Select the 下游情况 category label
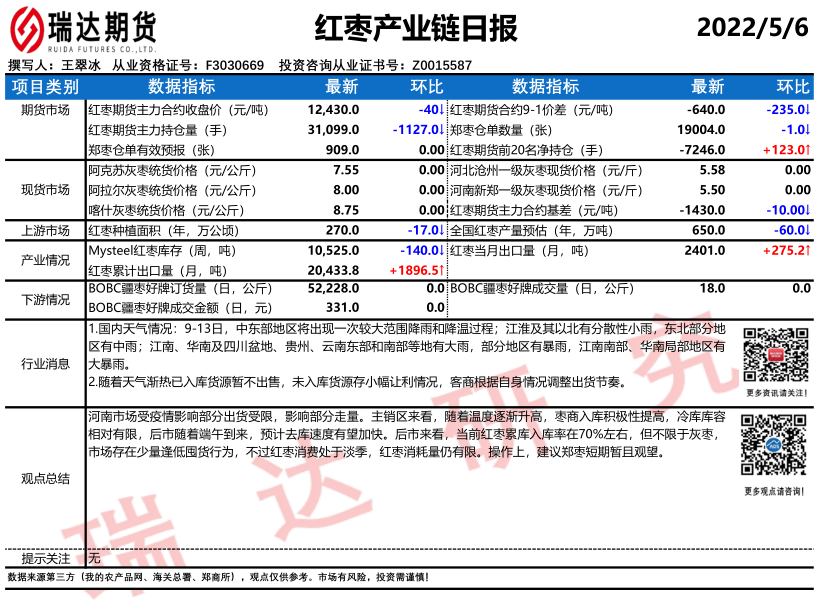 pos(45,299)
